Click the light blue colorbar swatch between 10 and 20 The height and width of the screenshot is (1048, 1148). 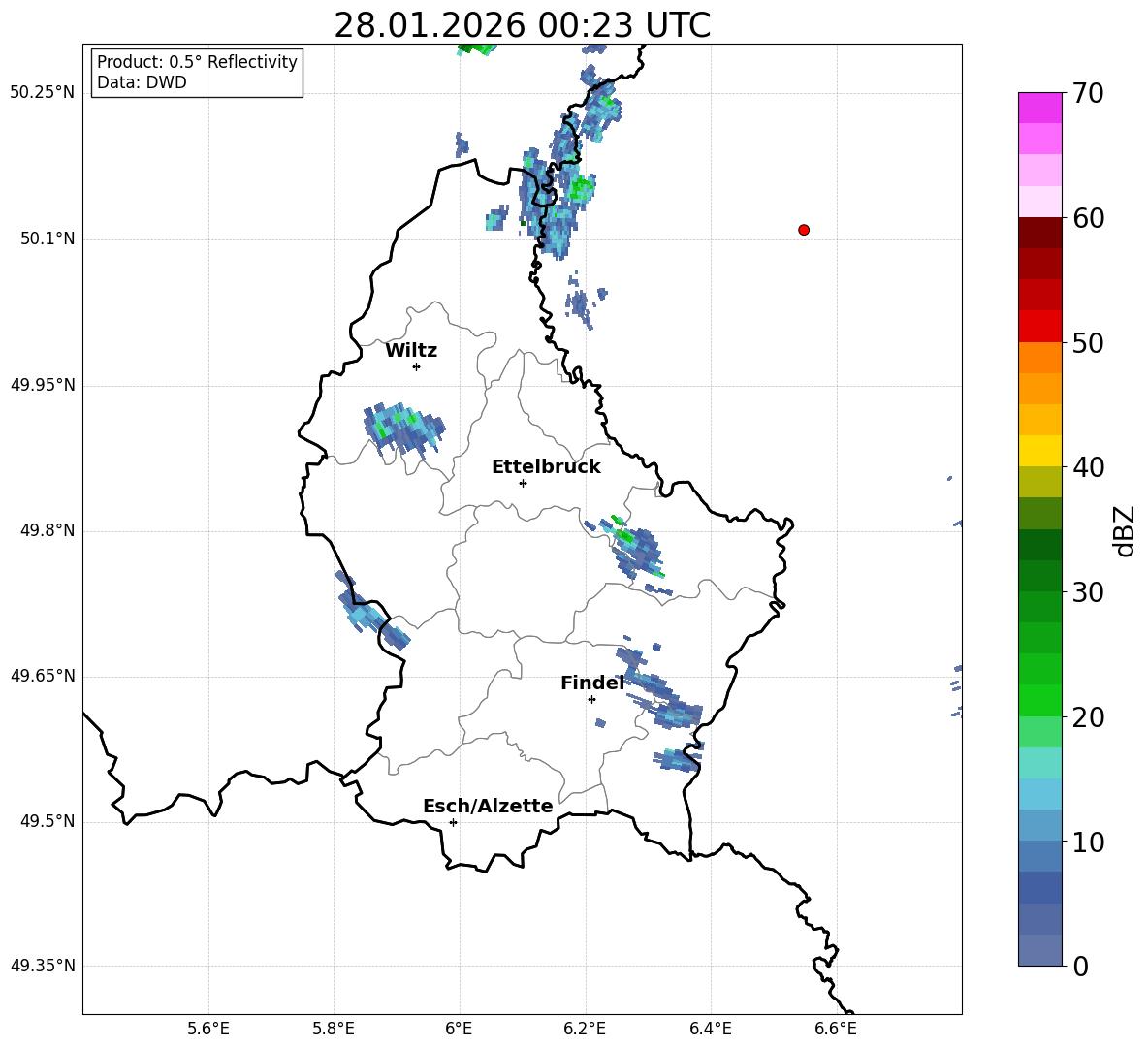tap(1039, 794)
